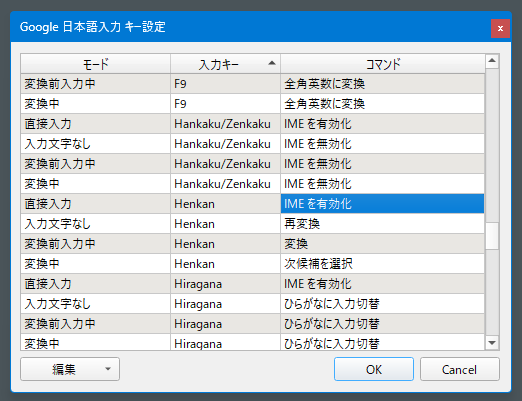Select first 全角英数に変換 command cell
Screen dimensions: 522x401
point(382,84)
